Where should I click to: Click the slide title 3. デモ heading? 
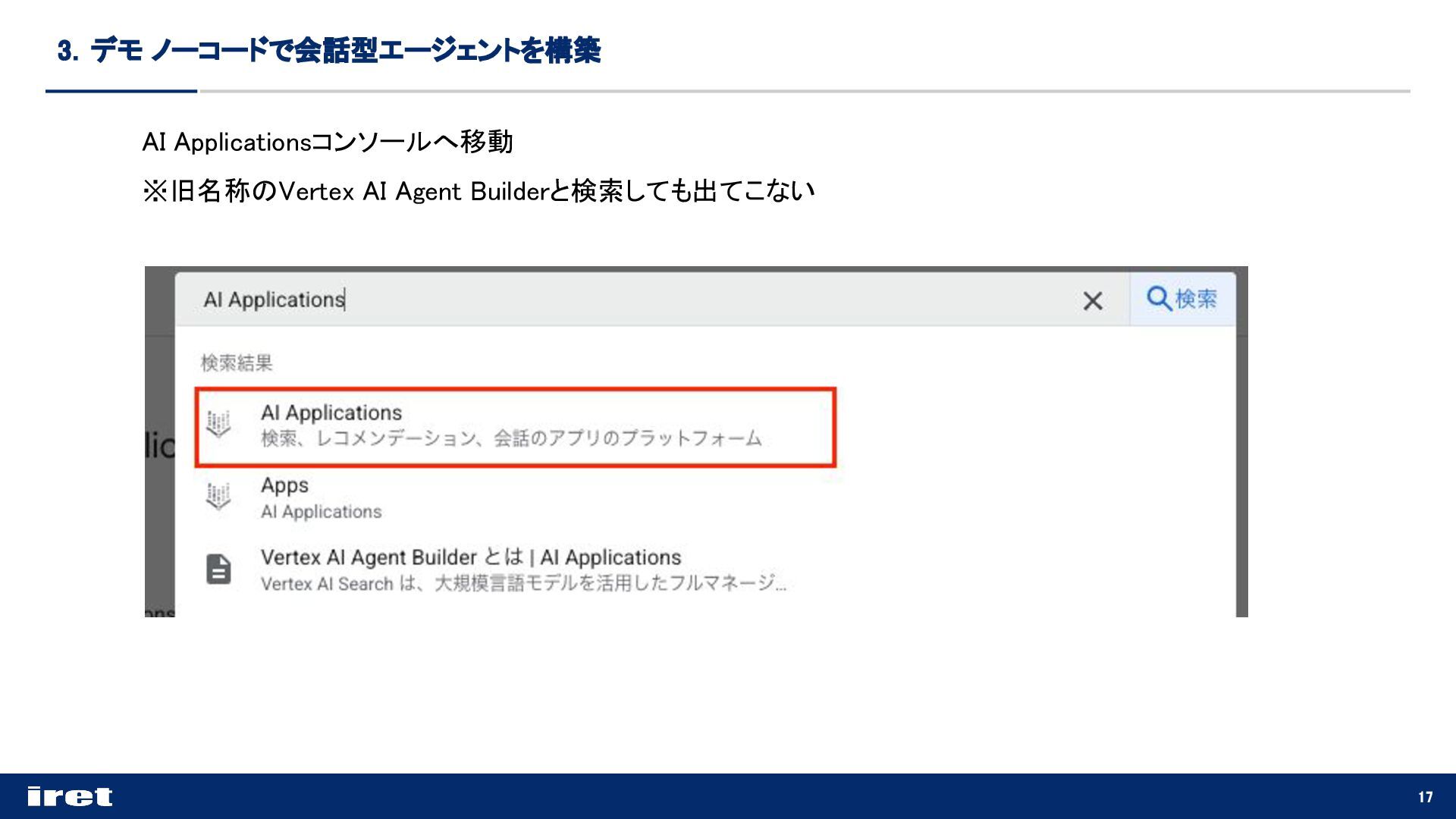click(x=329, y=50)
